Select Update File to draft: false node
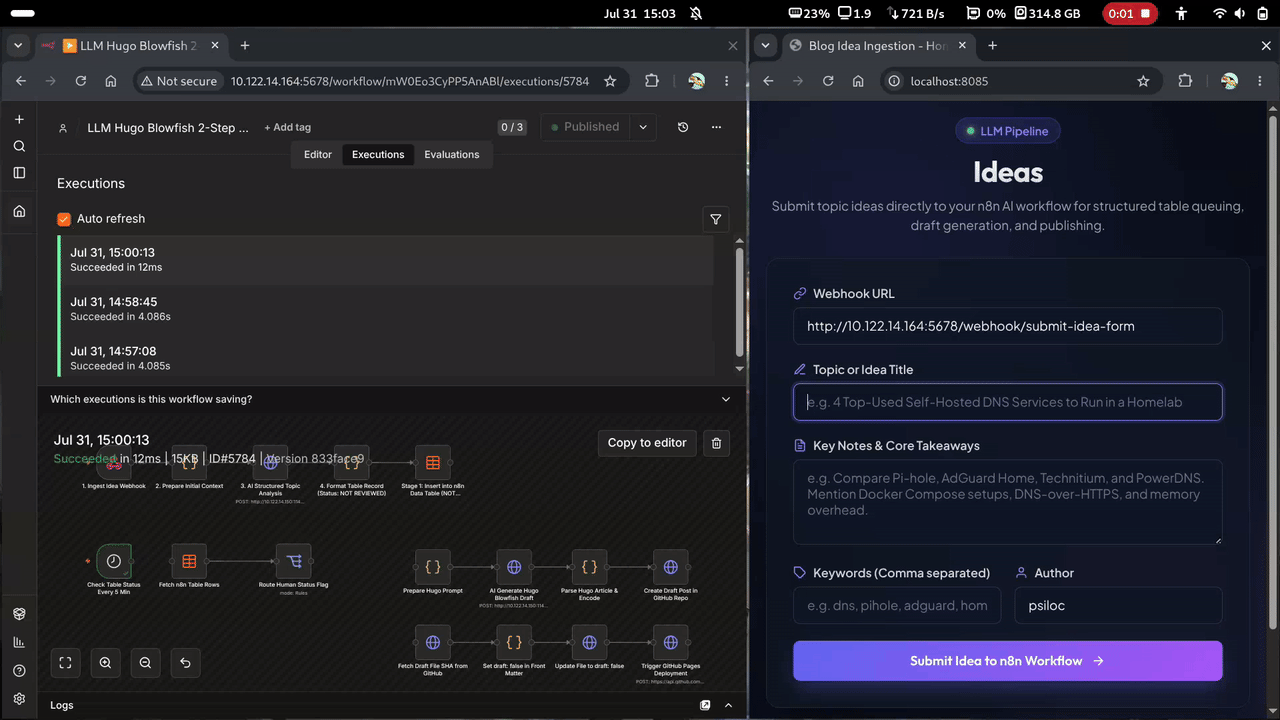Viewport: 1280px width, 720px height. point(589,642)
